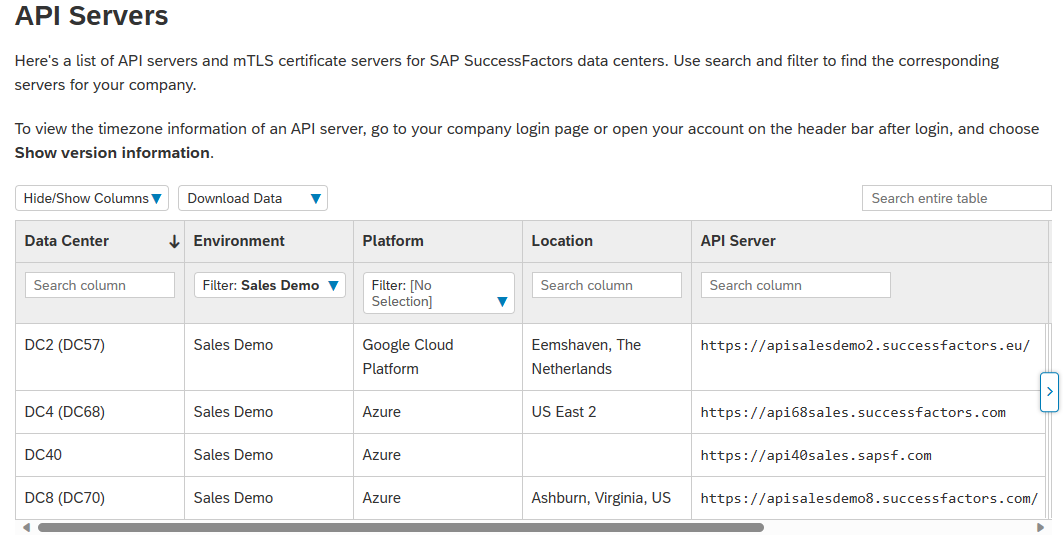Screen dimensions: 1063x541
Task: Select the apisalesdemo2.successfactors.eu URL cell
Action: pyautogui.click(x=865, y=345)
